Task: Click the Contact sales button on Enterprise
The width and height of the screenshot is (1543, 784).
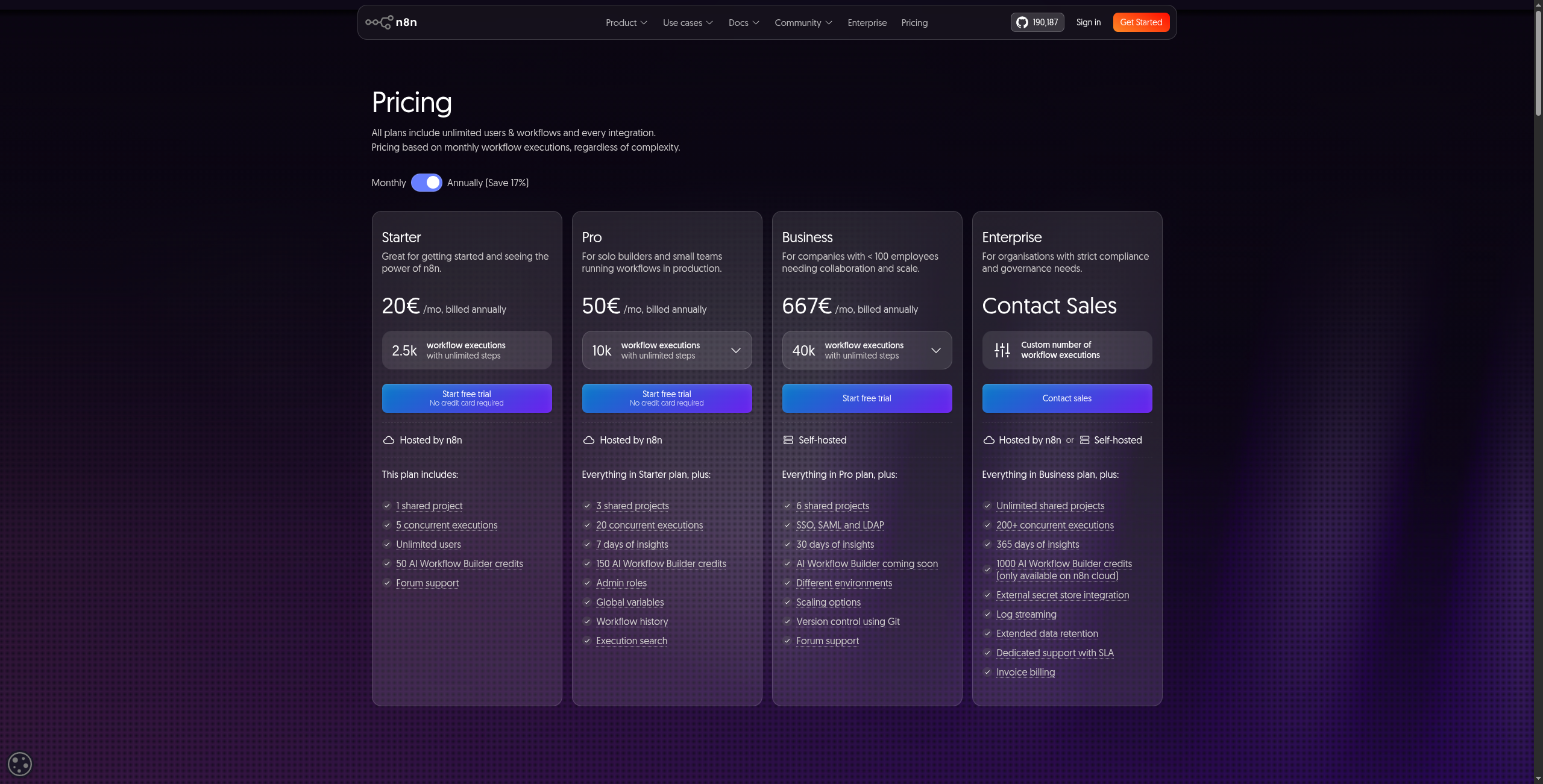Action: click(1067, 398)
